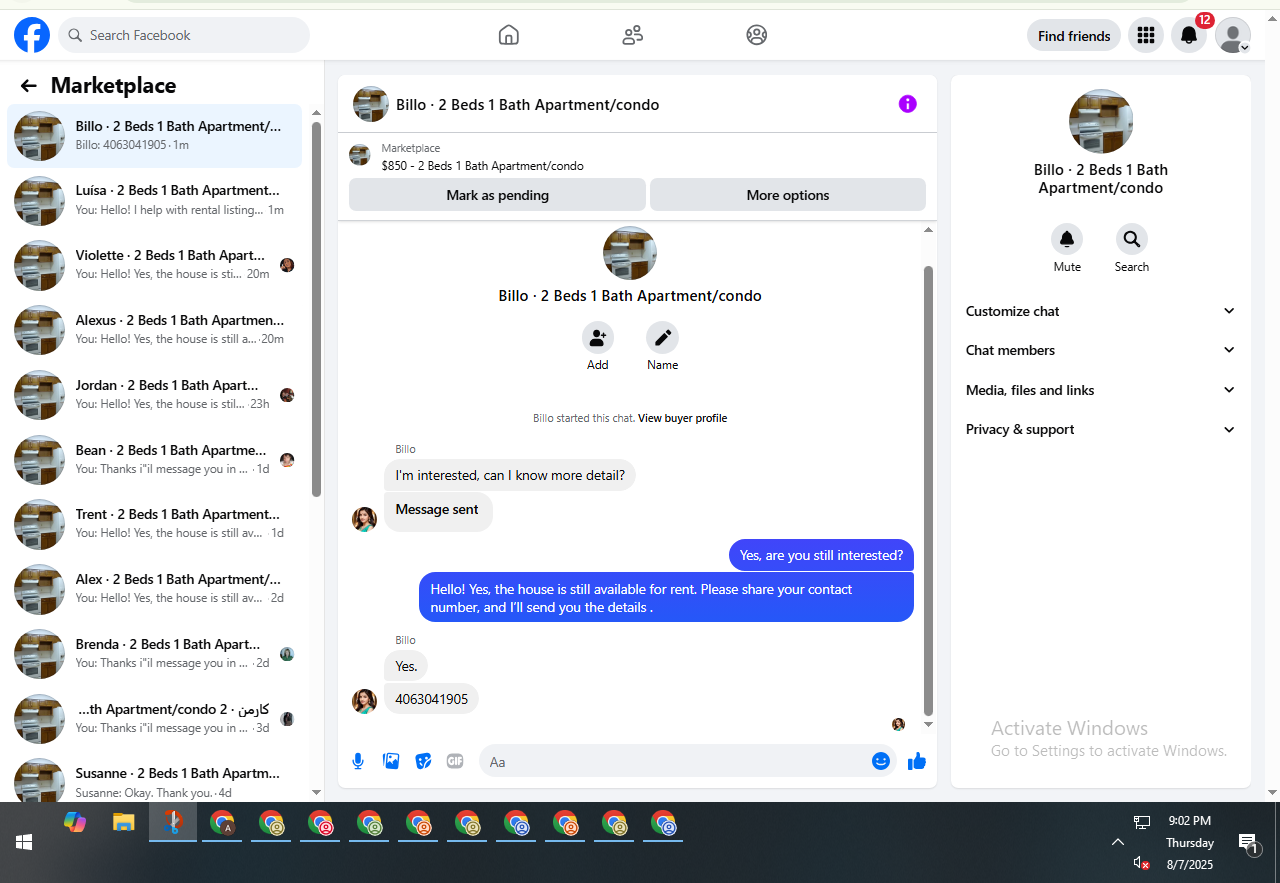The width and height of the screenshot is (1280, 883).
Task: Click the network icon in system tray
Action: [1141, 822]
